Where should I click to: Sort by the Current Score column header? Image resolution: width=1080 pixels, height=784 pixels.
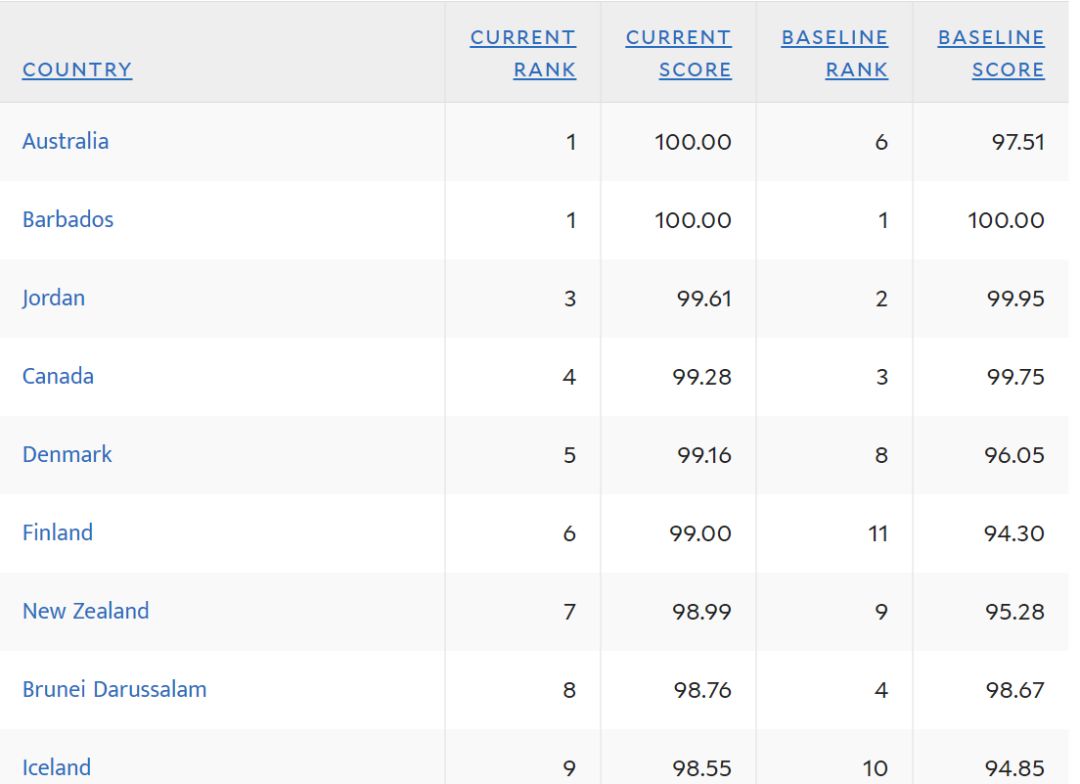[678, 54]
